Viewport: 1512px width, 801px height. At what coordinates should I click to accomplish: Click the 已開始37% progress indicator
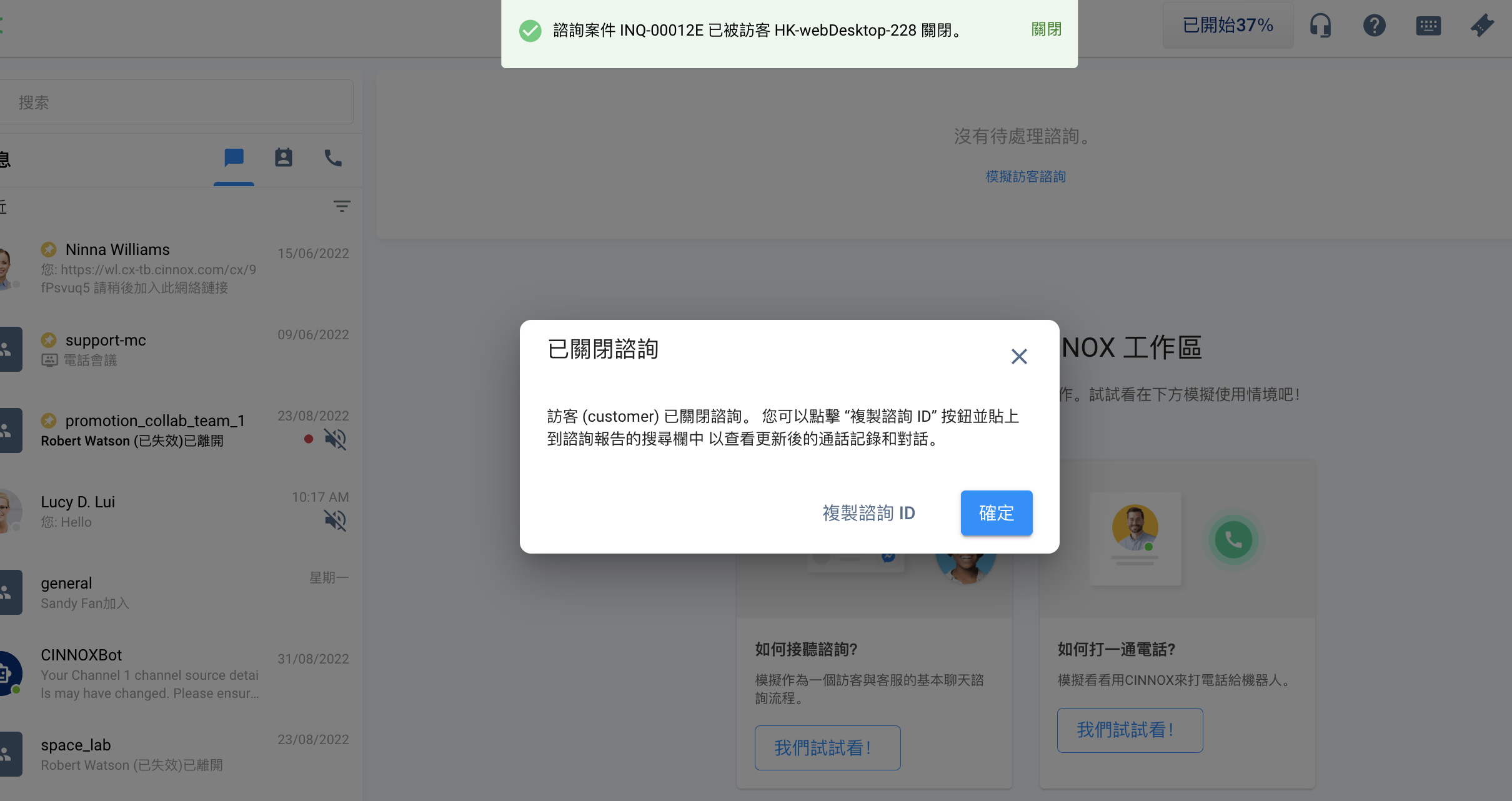1227,26
